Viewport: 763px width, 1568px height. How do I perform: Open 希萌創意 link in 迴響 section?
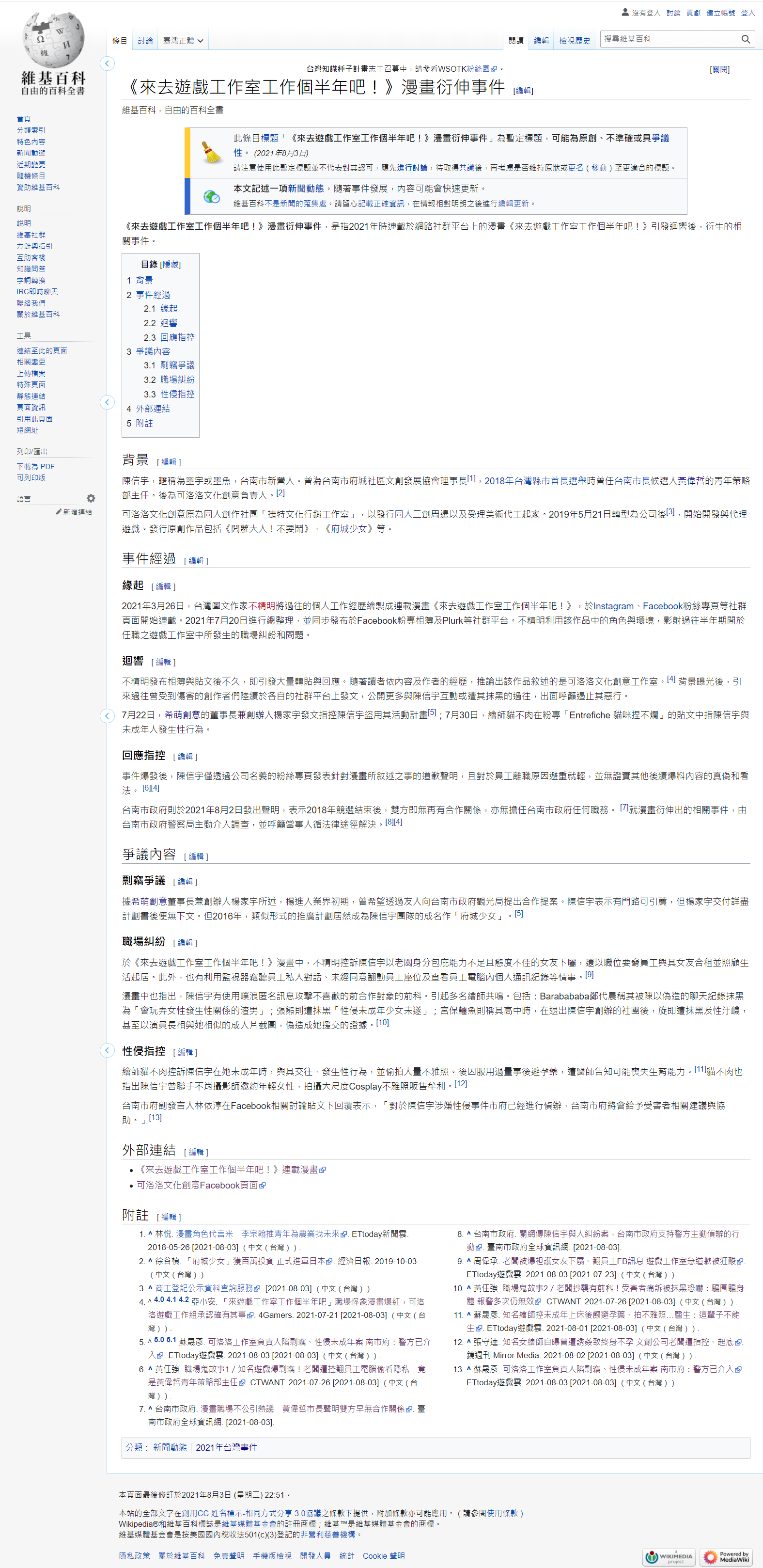tap(182, 714)
